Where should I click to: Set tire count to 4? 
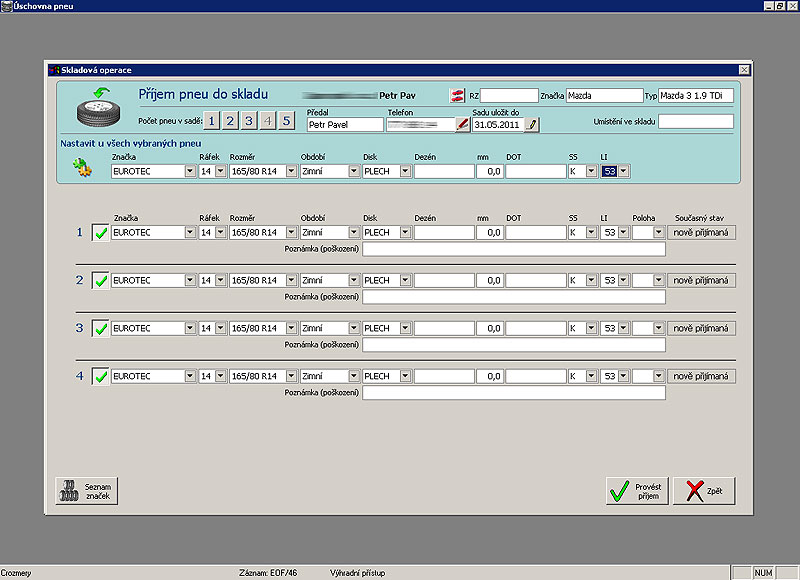coord(268,121)
